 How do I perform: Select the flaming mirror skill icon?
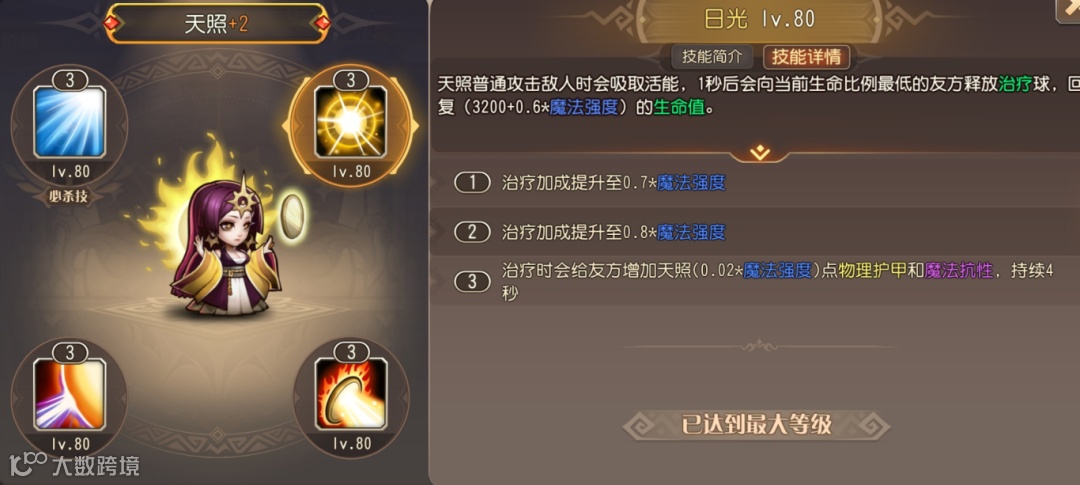pos(351,395)
